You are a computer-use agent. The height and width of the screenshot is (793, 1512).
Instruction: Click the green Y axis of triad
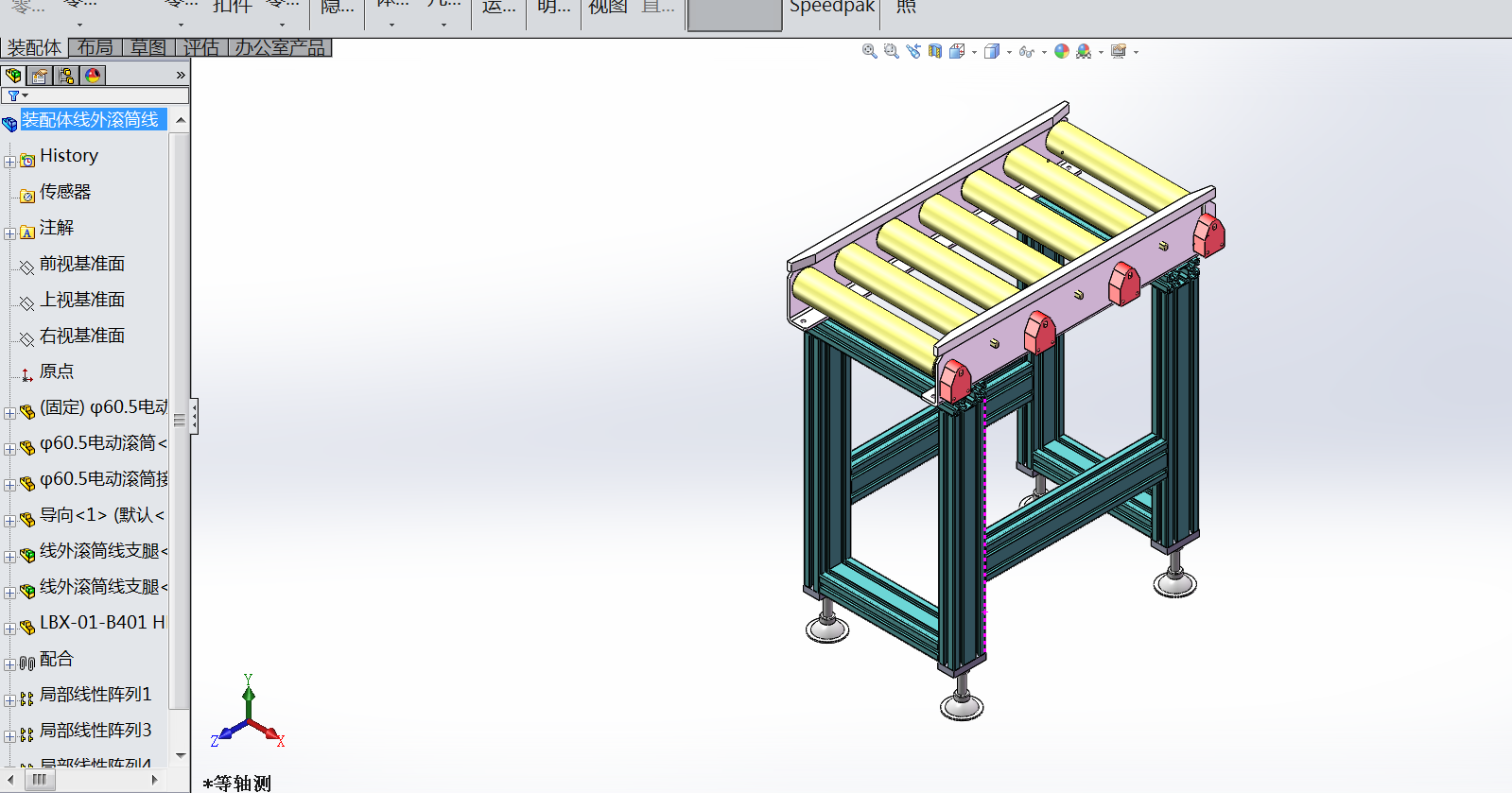(249, 695)
